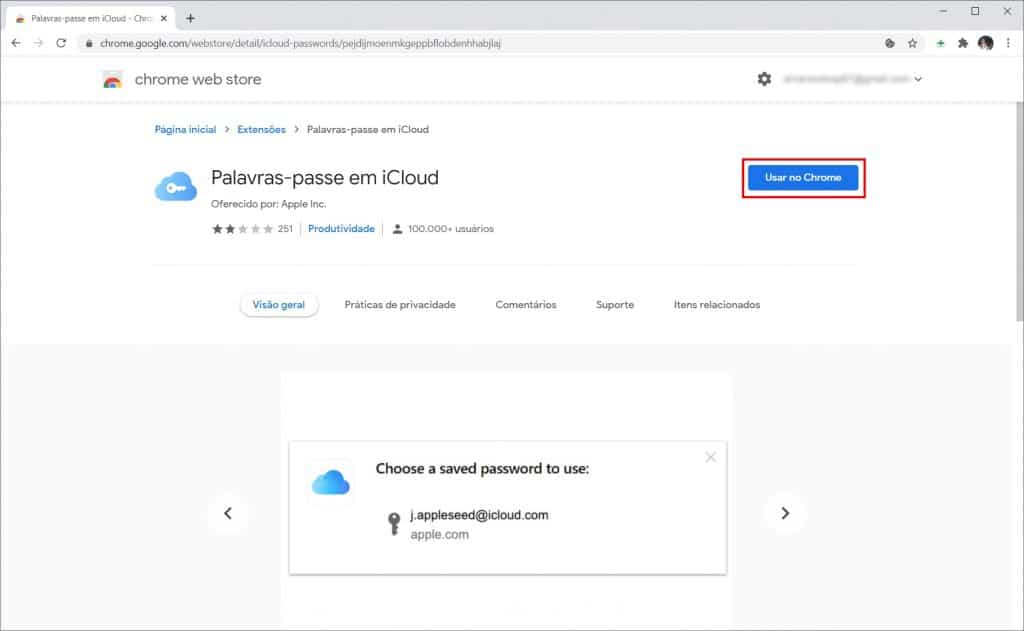Click the Oferecido por: Apple Inc. text
Image resolution: width=1024 pixels, height=631 pixels.
point(268,204)
